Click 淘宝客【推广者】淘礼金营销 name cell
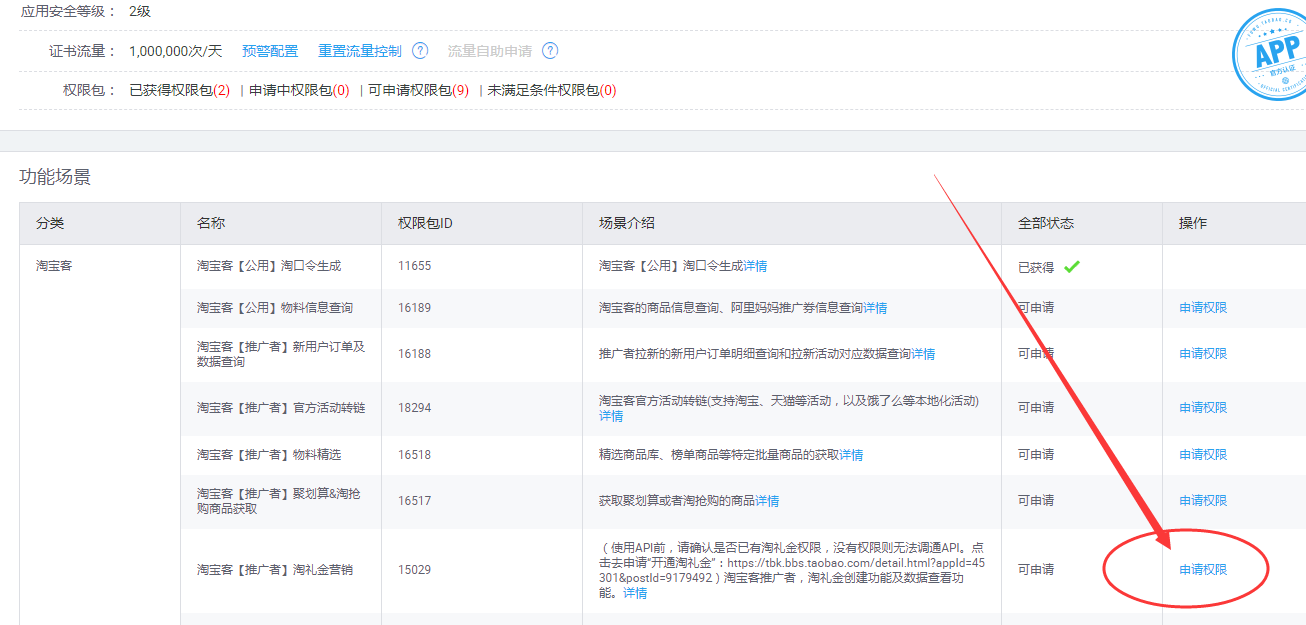1306x625 pixels. (275, 570)
